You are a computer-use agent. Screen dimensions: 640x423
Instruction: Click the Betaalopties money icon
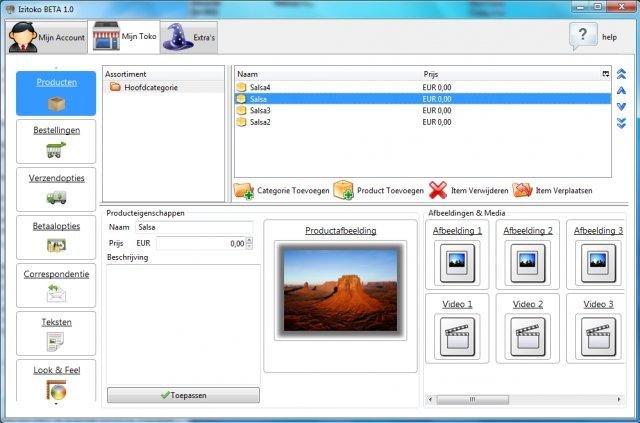56,245
